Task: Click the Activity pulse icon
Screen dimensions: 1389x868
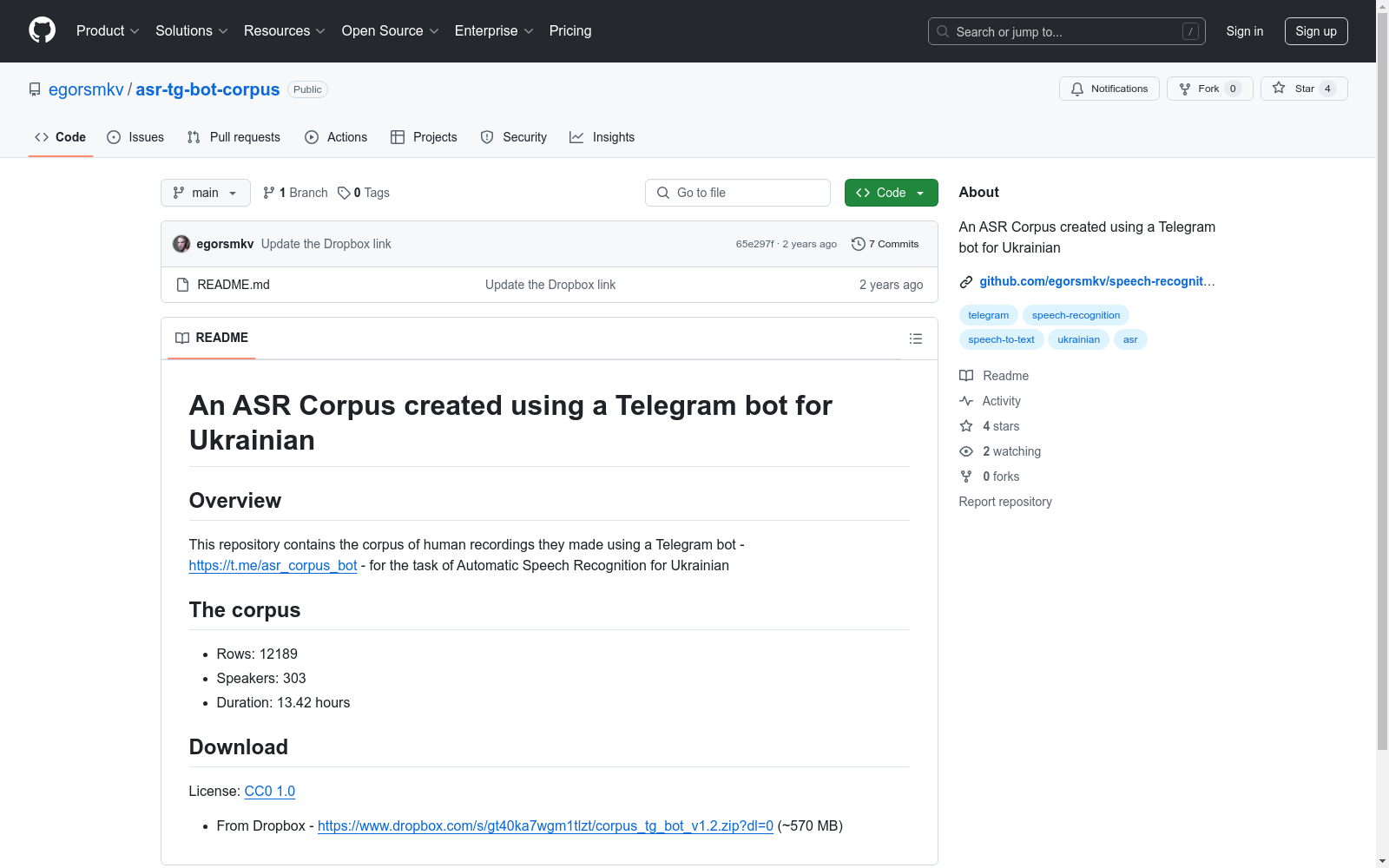Action: (966, 401)
